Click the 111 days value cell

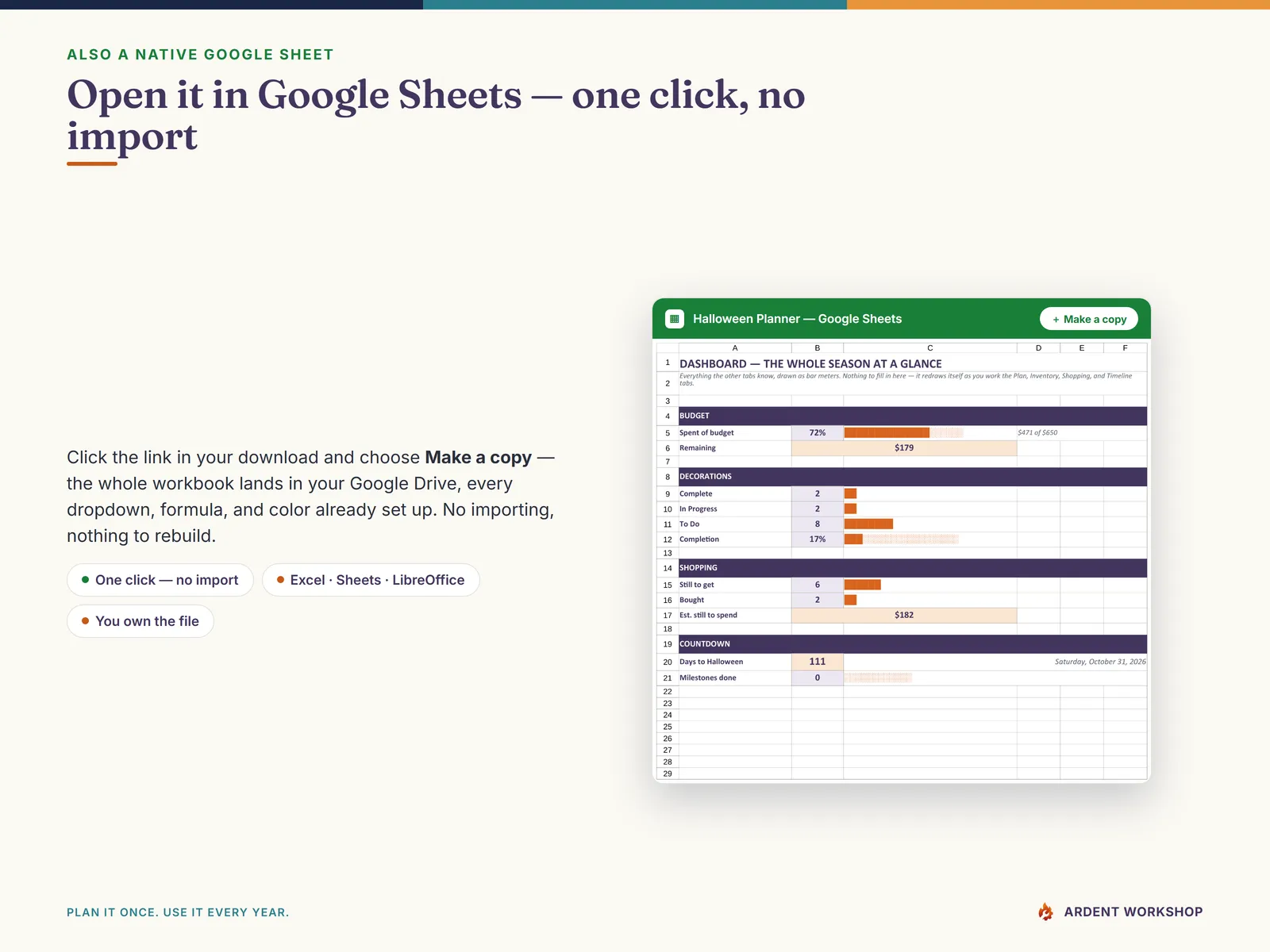[x=818, y=662]
